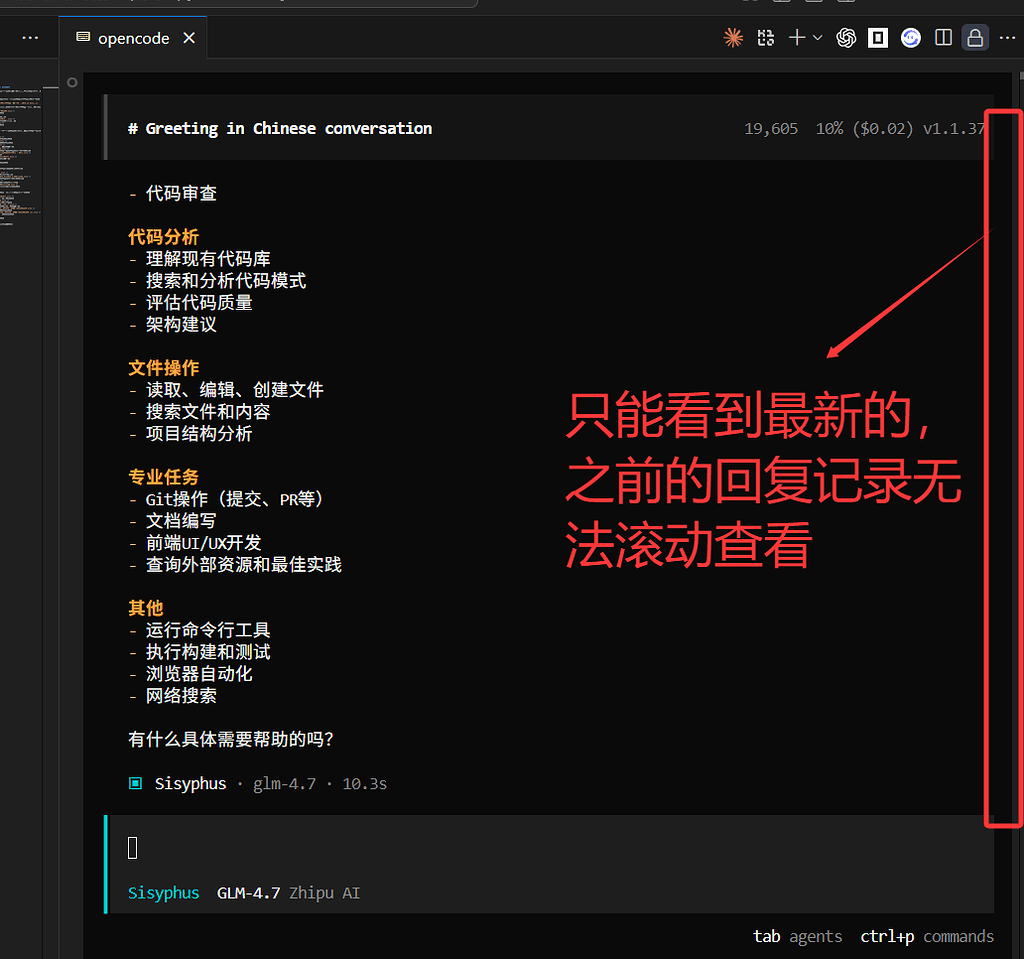Open the editor More Actions ellipsis
The height and width of the screenshot is (959, 1024).
point(1007,38)
